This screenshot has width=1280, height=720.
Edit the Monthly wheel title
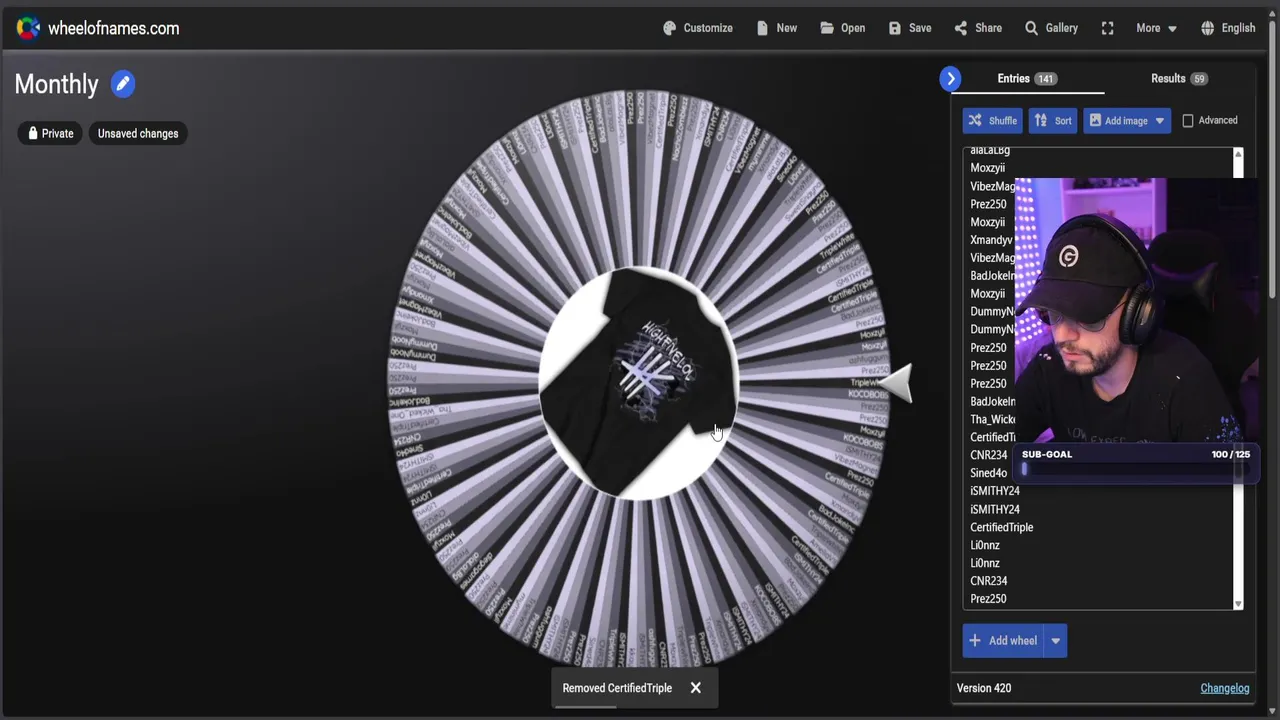pyautogui.click(x=123, y=84)
